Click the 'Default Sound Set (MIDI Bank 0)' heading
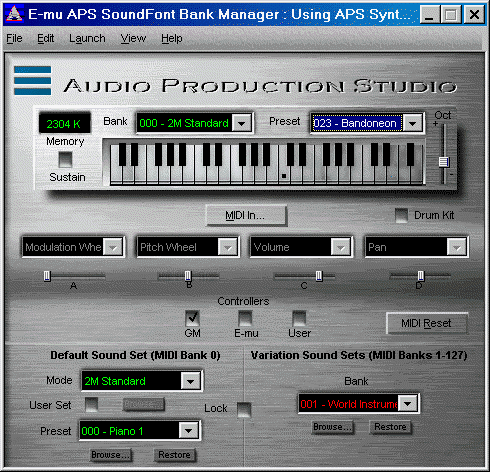The height and width of the screenshot is (472, 490). pos(135,355)
